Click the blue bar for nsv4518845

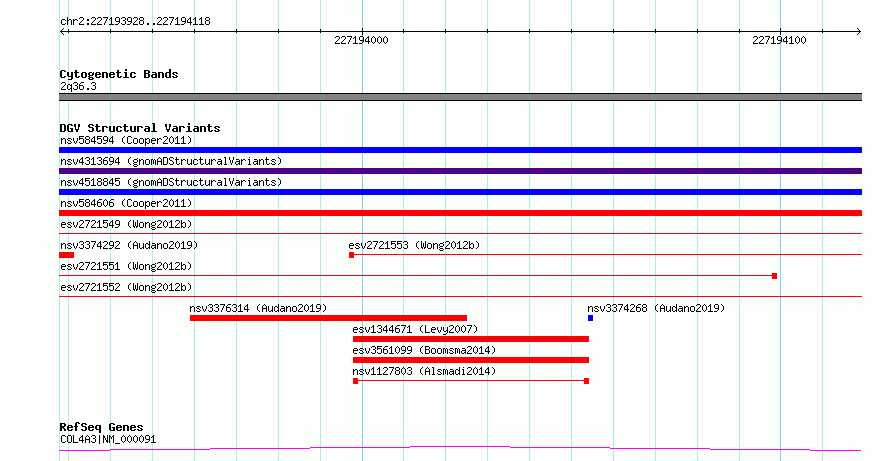(x=460, y=192)
